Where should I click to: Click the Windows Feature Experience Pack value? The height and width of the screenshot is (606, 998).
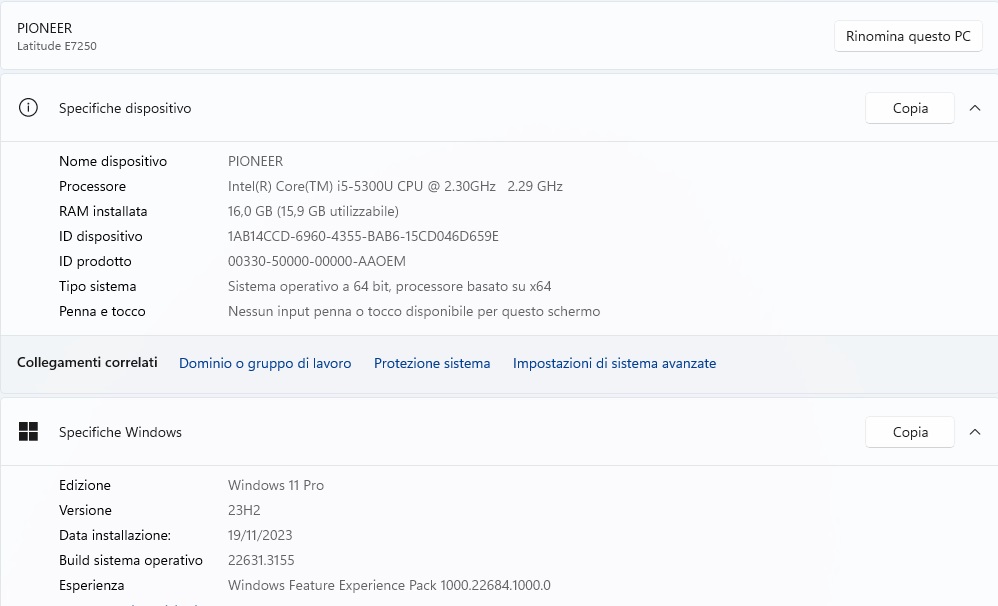point(389,585)
